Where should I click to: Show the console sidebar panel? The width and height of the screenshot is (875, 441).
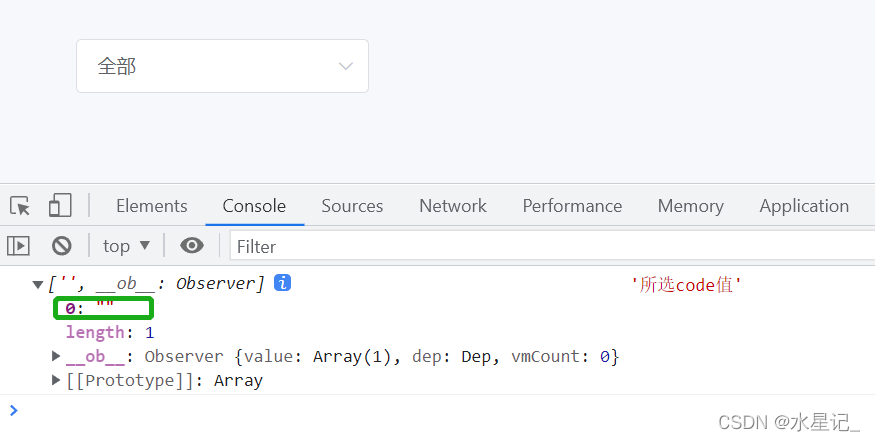point(19,245)
